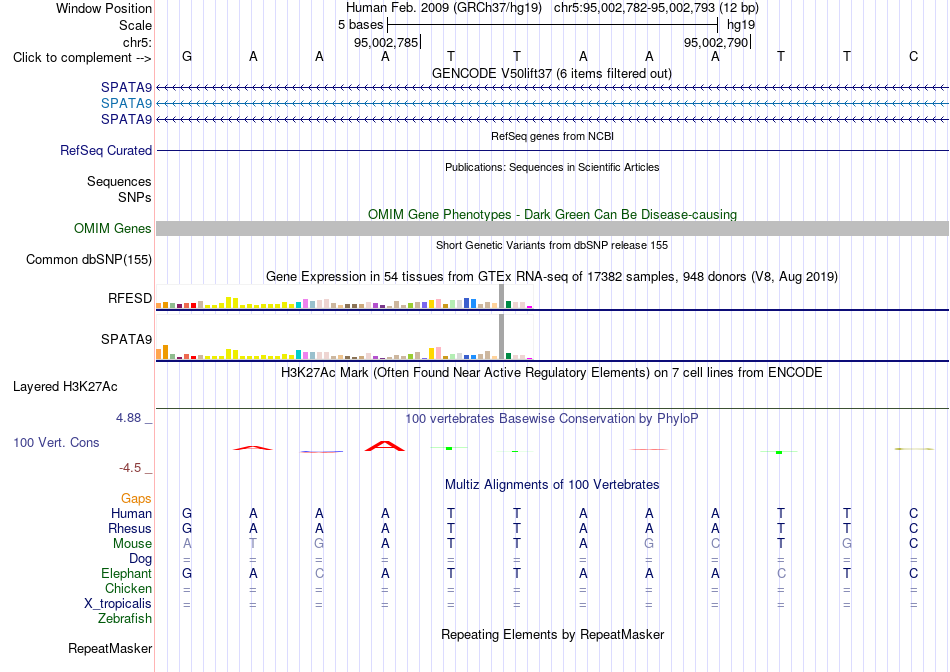
Task: Click the Scale track label
Action: (135, 25)
